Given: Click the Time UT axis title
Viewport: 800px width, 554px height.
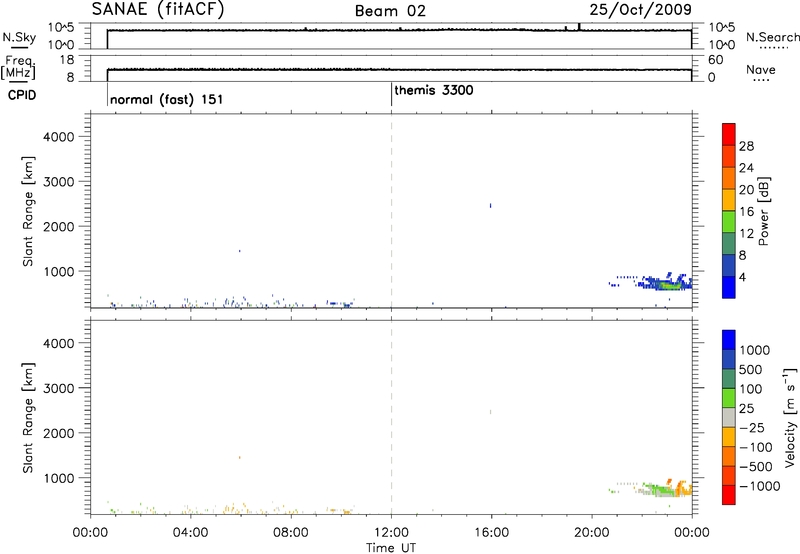Looking at the screenshot, I should 391,548.
